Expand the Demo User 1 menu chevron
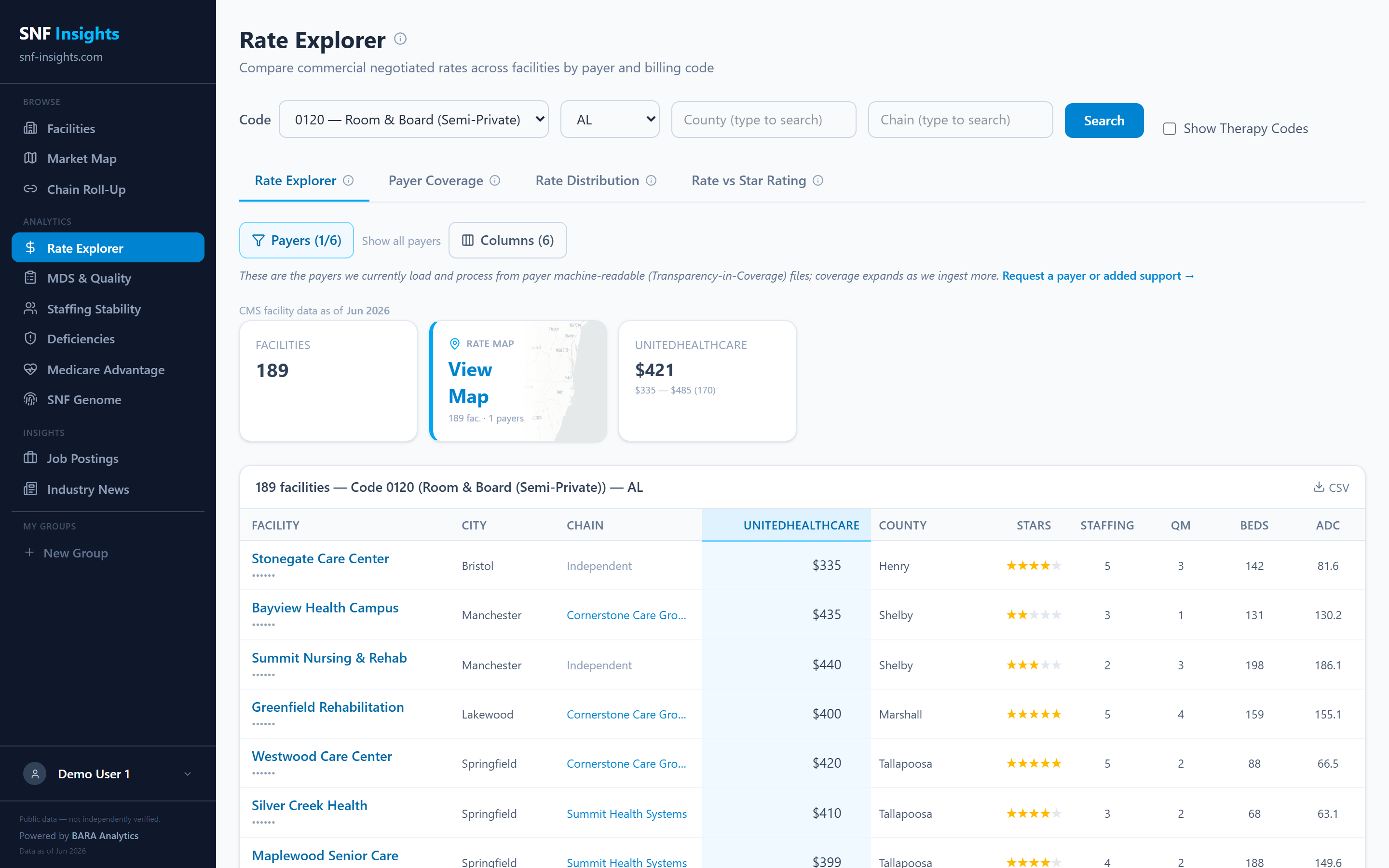This screenshot has height=868, width=1389. [x=188, y=774]
